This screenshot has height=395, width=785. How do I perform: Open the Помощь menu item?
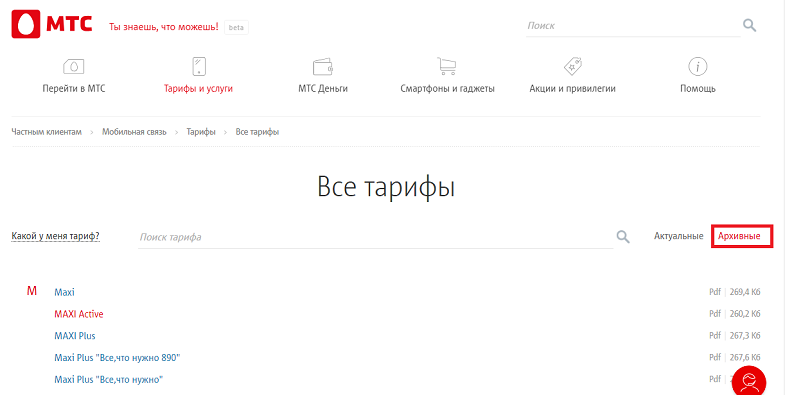coord(697,89)
